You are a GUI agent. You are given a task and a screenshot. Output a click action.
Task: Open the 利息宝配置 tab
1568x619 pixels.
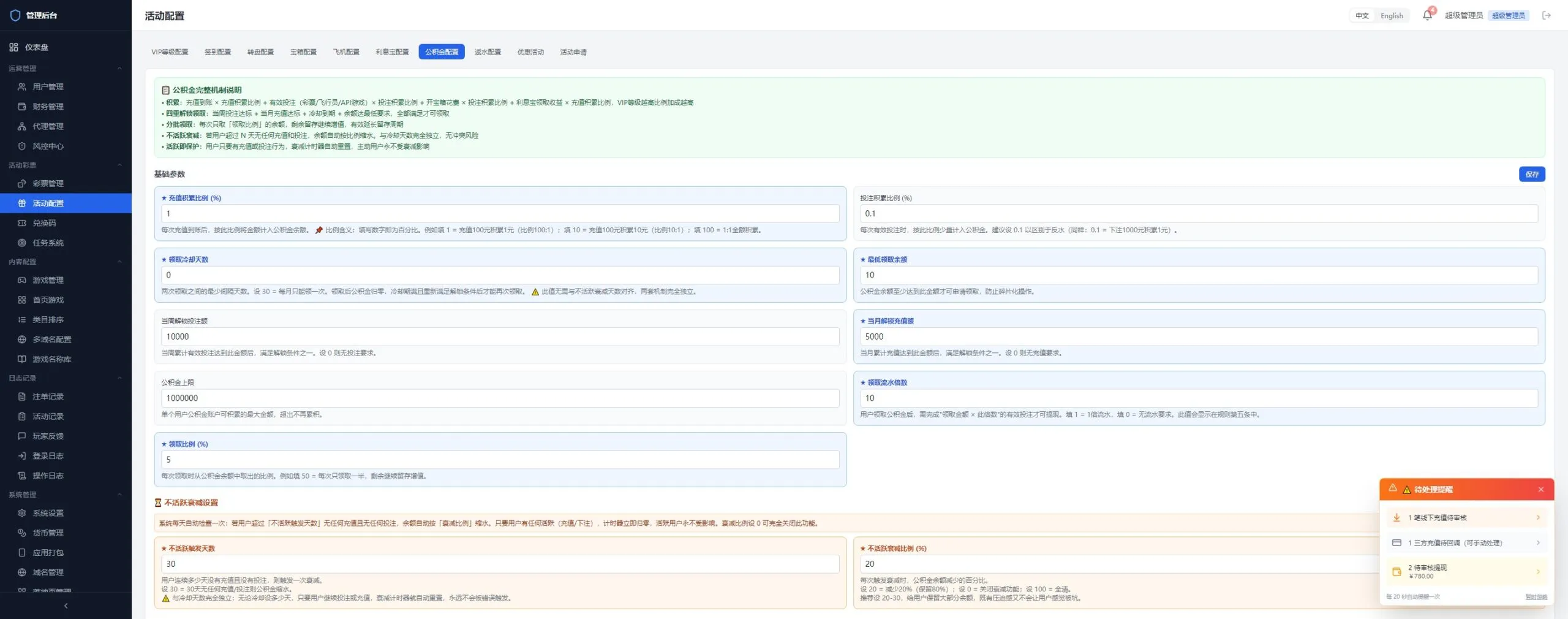392,52
